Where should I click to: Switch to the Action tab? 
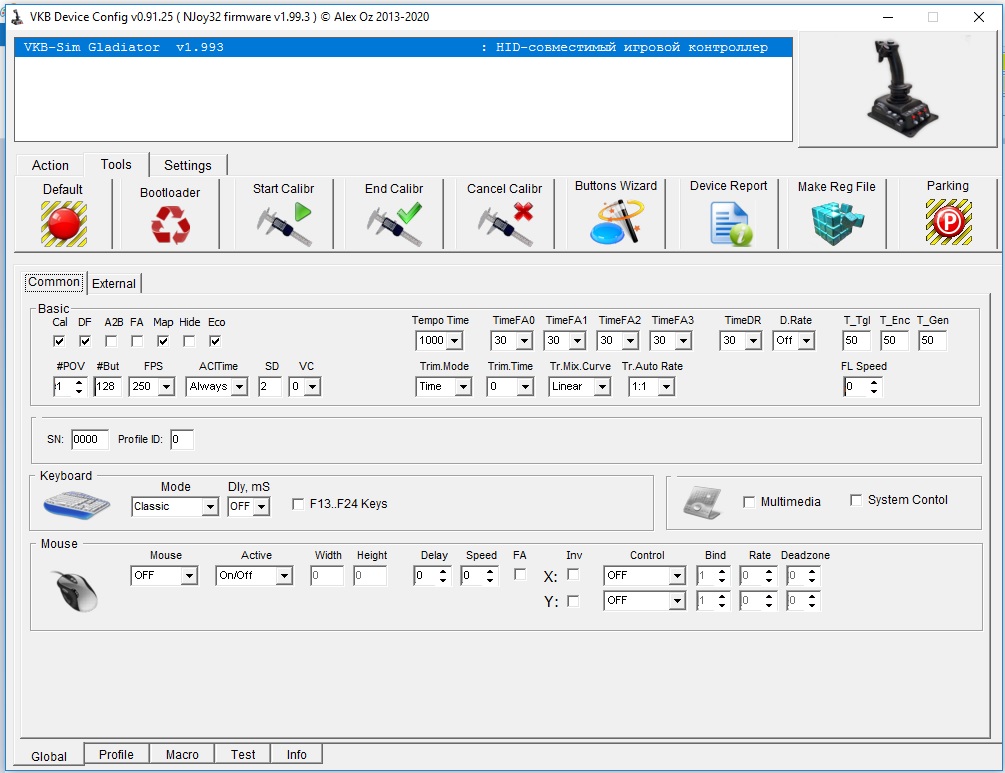pos(50,165)
